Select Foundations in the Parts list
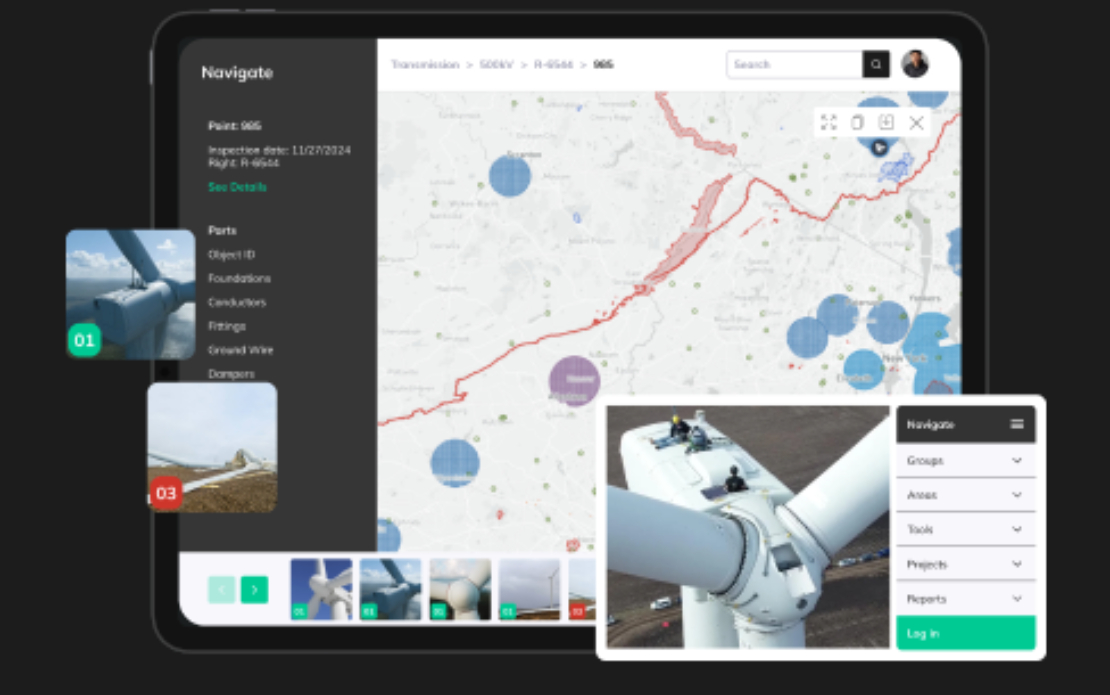 pos(239,279)
